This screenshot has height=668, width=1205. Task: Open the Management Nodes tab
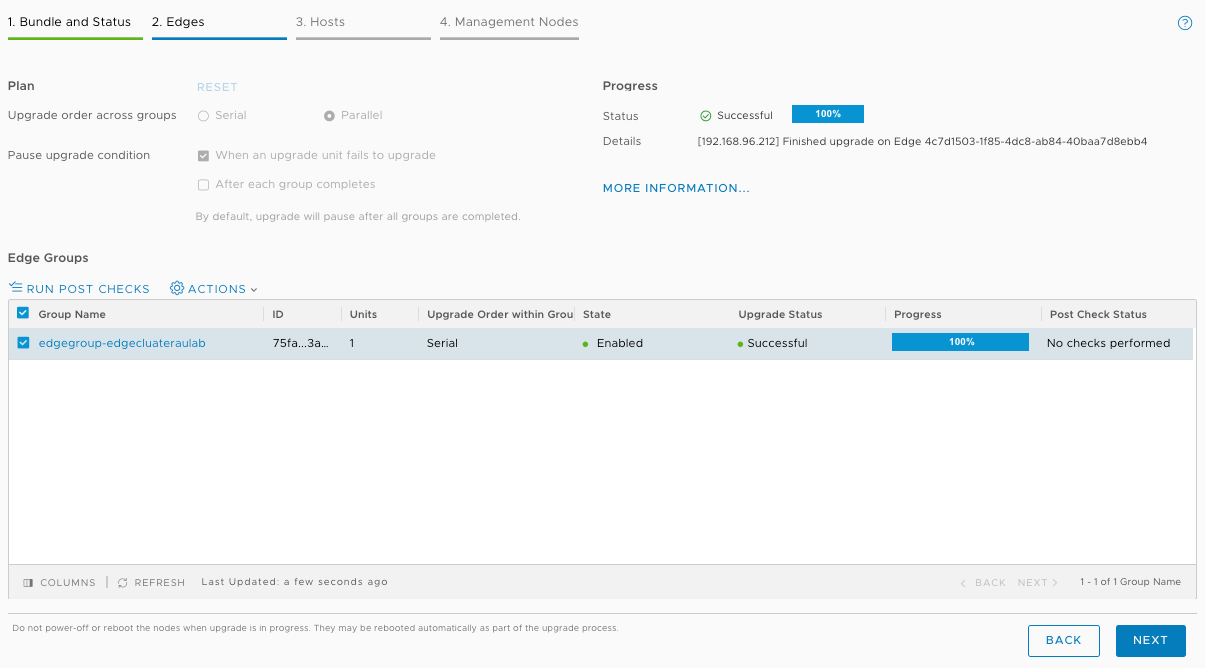pyautogui.click(x=509, y=21)
